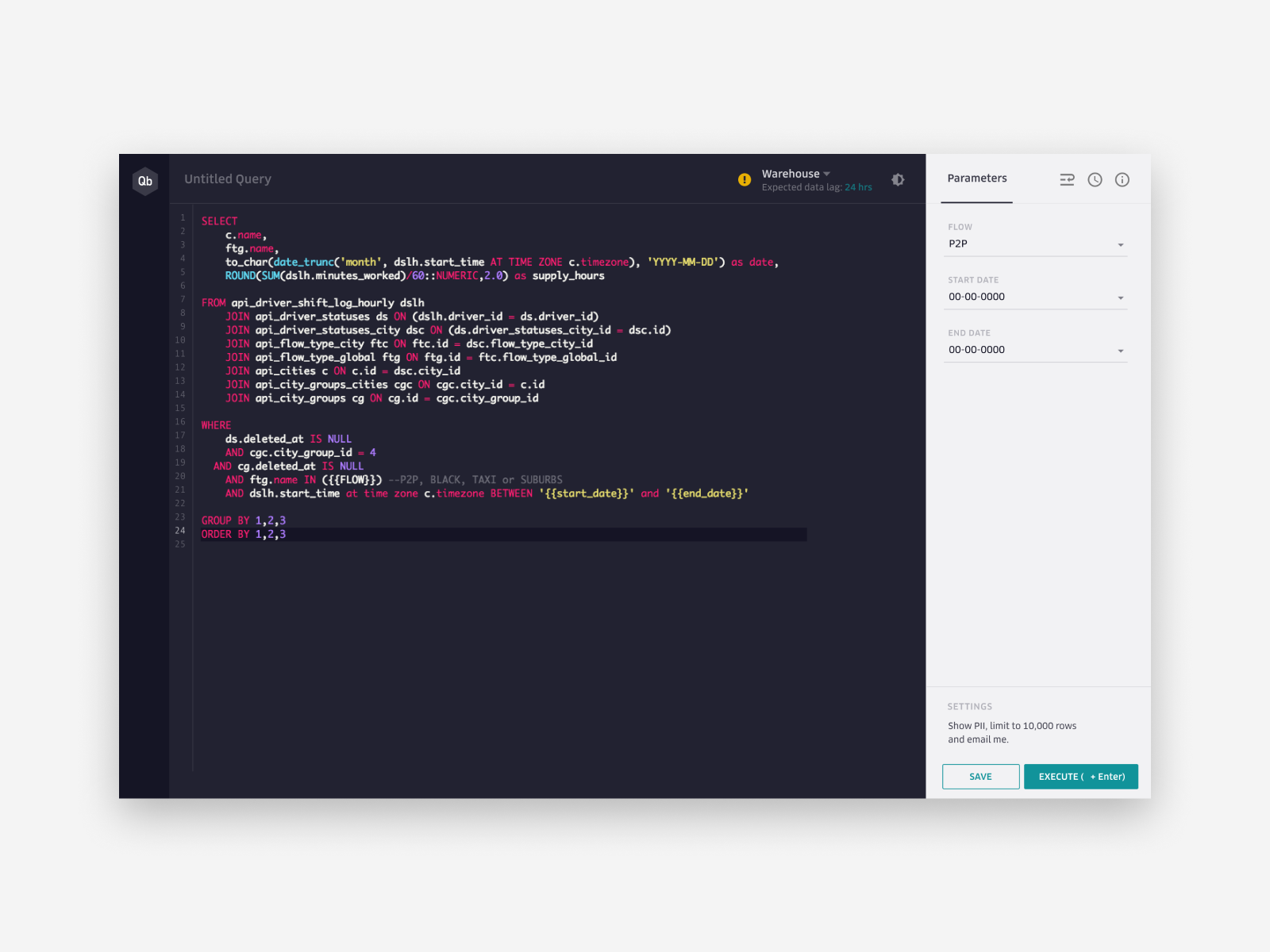Click the Untitled Query title to rename it
This screenshot has height=952, width=1270.
[x=228, y=179]
